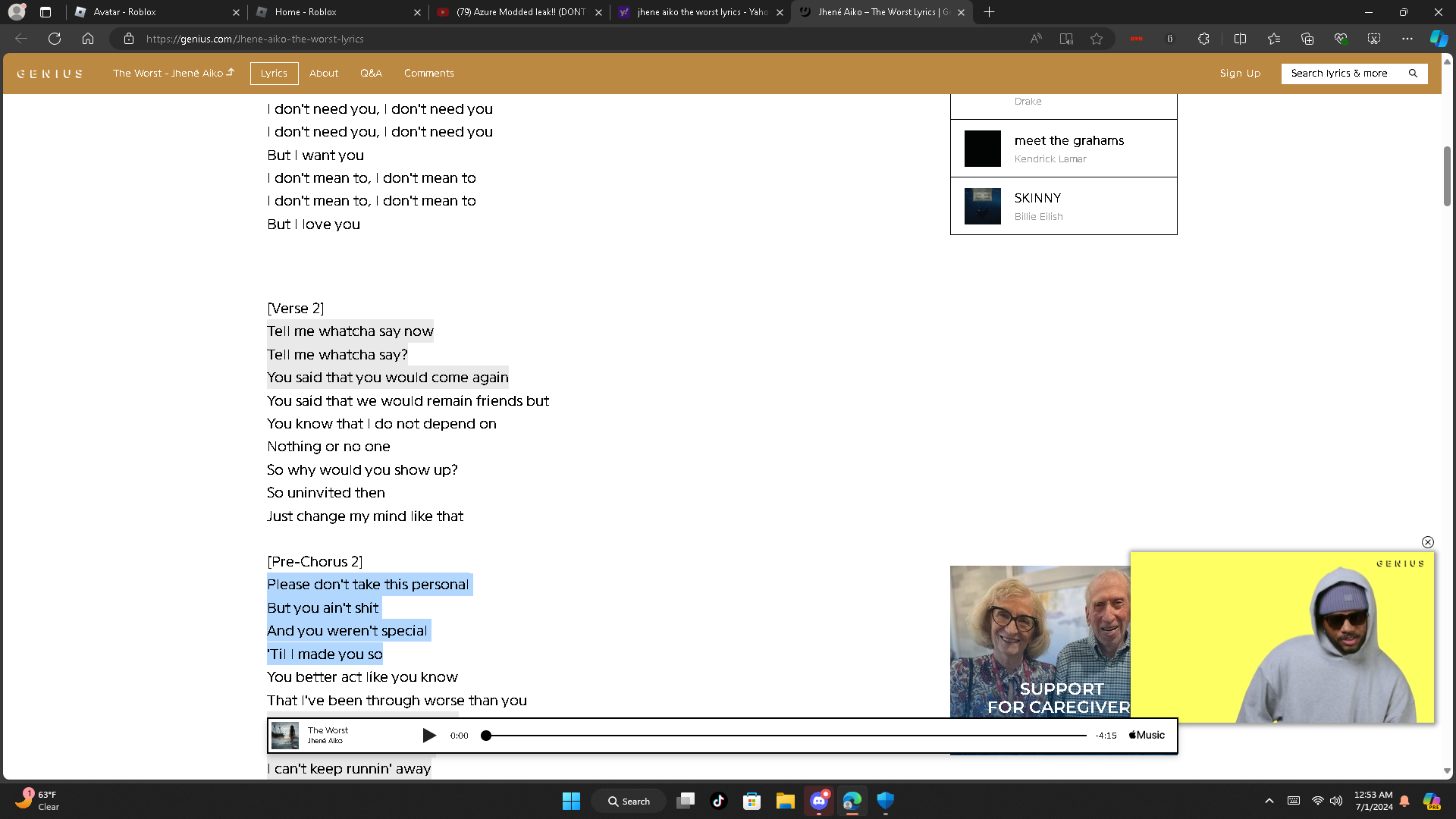Open Browser Essentials heart icon

1341,39
